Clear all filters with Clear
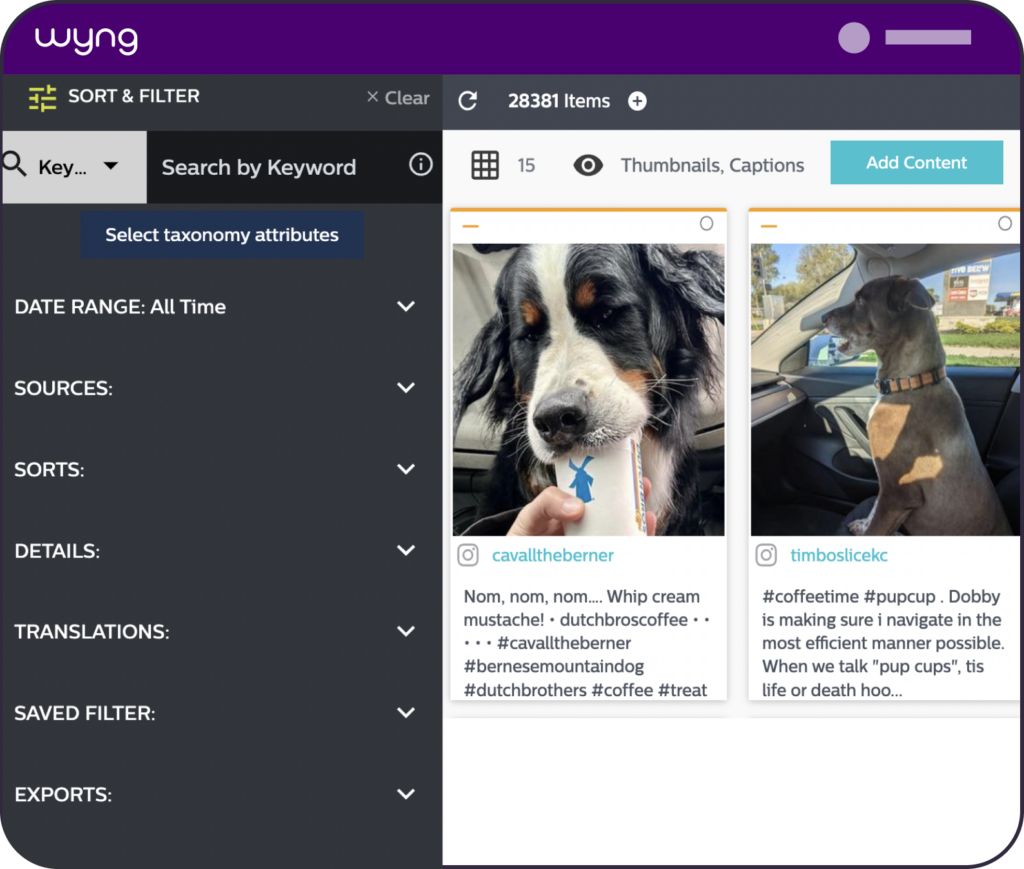This screenshot has height=869, width=1024. coord(398,98)
